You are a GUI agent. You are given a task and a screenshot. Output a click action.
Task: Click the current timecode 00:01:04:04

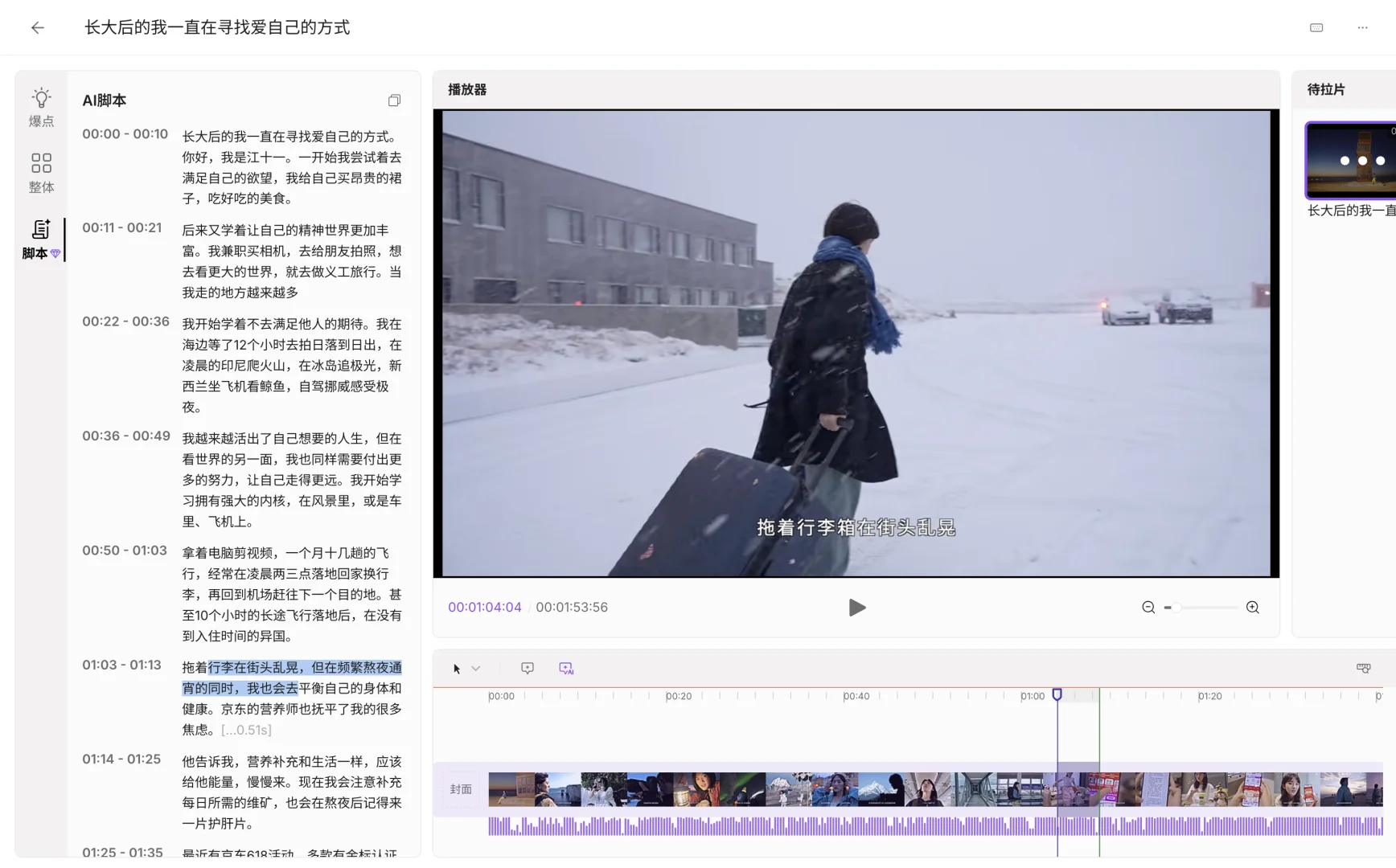click(x=485, y=608)
